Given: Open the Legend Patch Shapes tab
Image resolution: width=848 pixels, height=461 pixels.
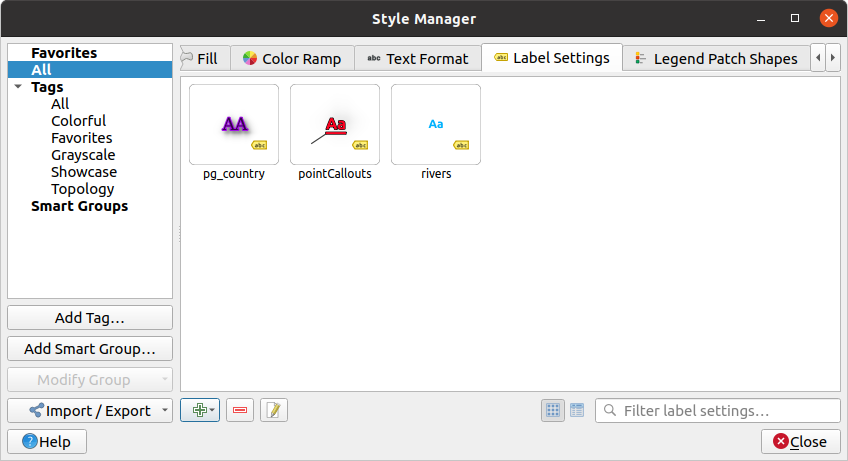Looking at the screenshot, I should pyautogui.click(x=715, y=58).
